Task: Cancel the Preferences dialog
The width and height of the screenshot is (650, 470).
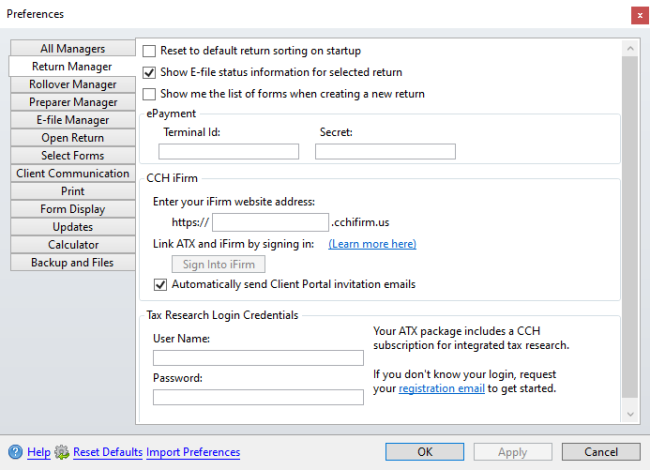Action: coord(601,452)
